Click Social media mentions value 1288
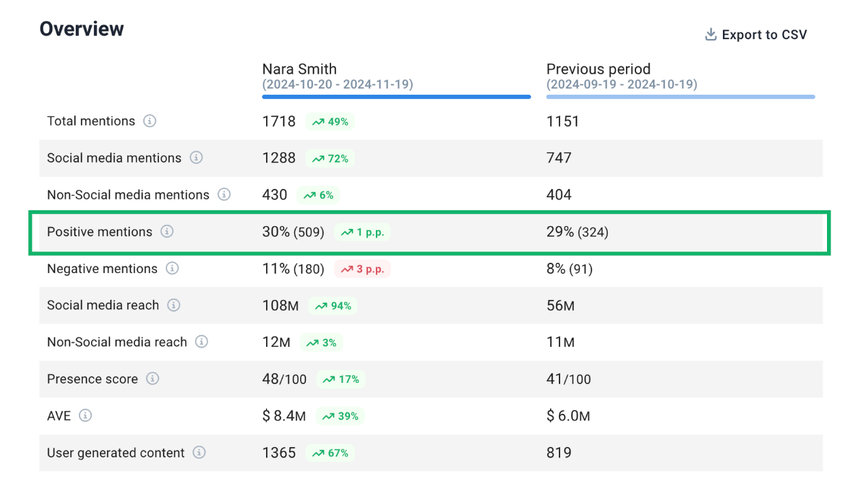This screenshot has width=853, height=500. pos(279,158)
